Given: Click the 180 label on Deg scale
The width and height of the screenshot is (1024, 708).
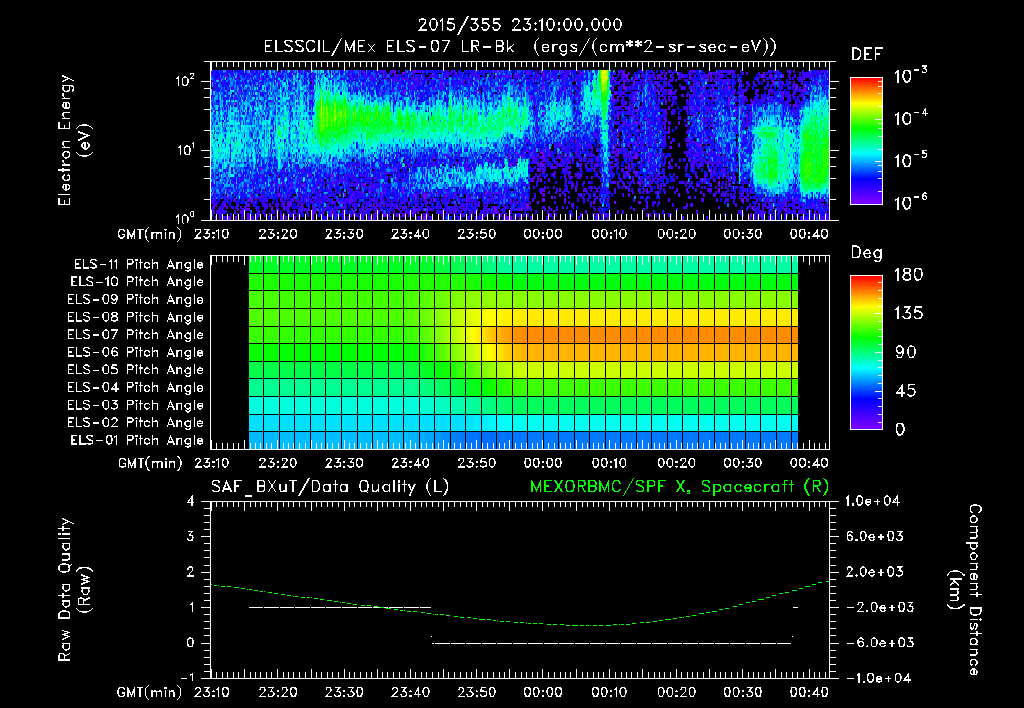Looking at the screenshot, I should click(908, 275).
